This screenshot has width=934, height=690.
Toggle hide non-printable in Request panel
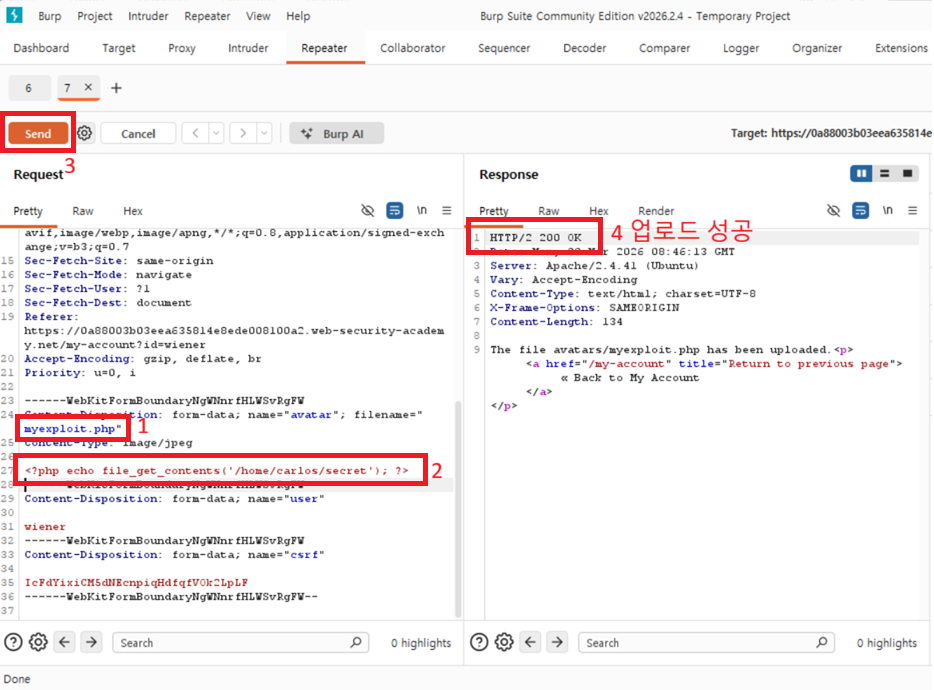pos(368,210)
